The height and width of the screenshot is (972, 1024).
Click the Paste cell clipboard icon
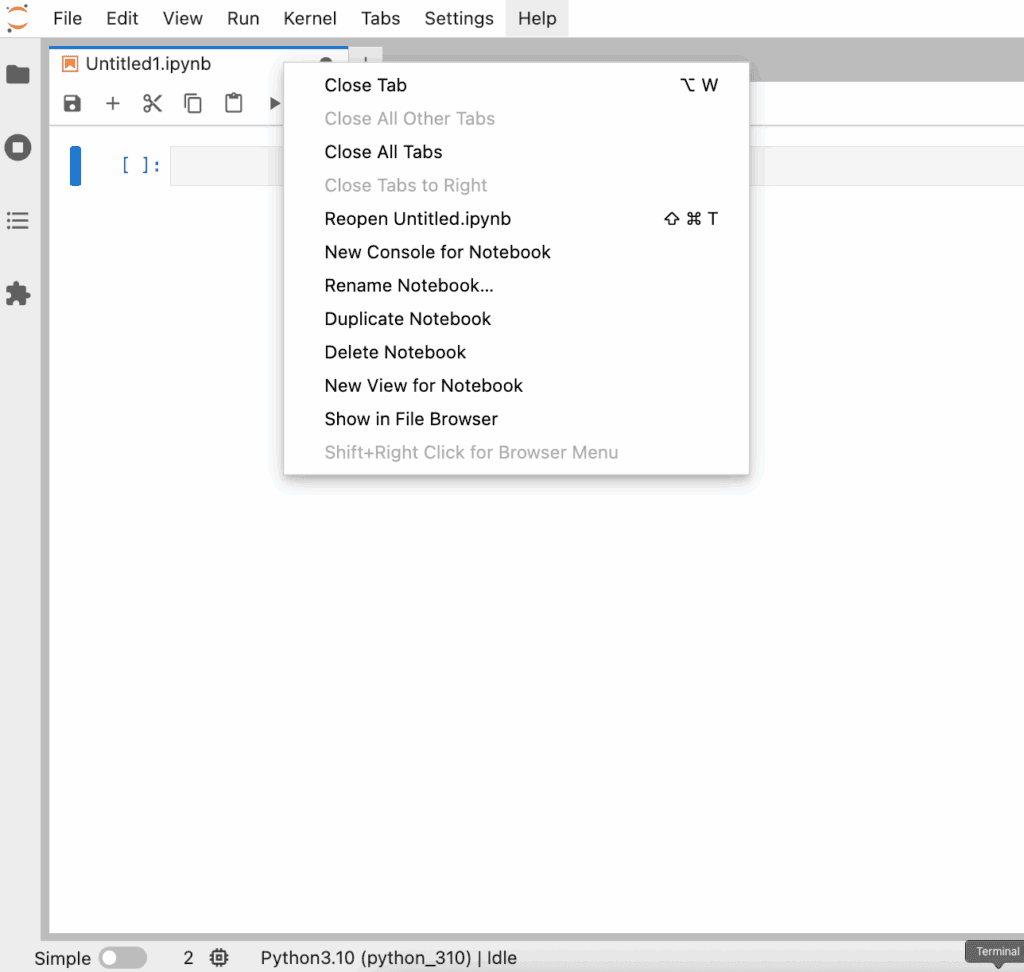tap(234, 104)
